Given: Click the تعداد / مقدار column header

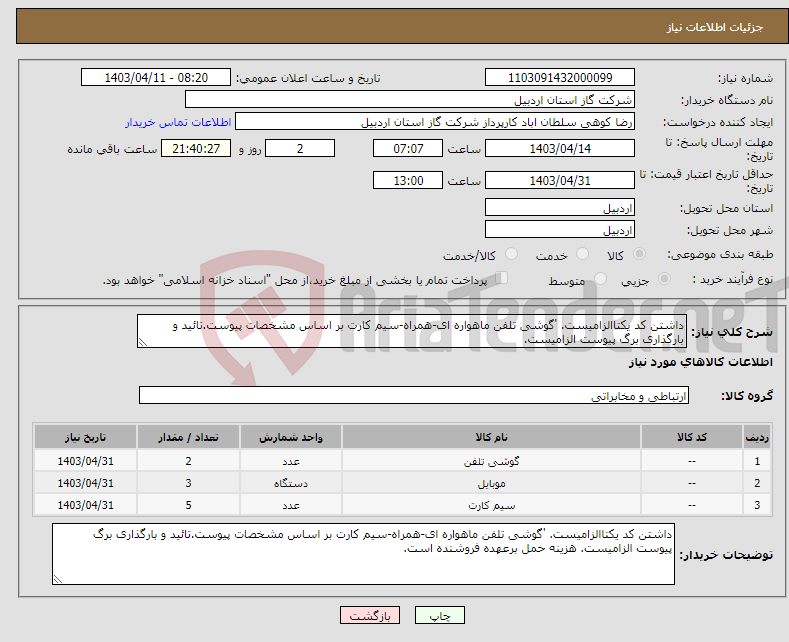Looking at the screenshot, I should click(188, 437).
